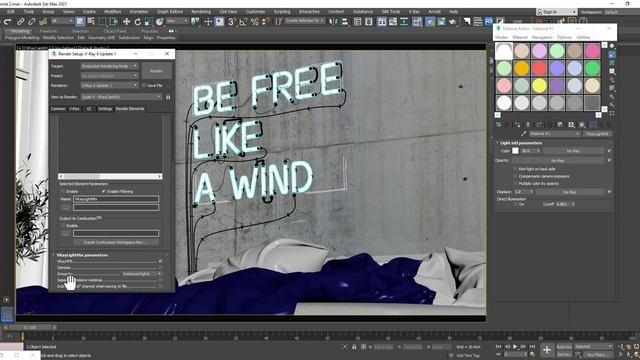Toggle the Percent Snap icon
Image resolution: width=640 pixels, height=360 pixels.
click(255, 21)
